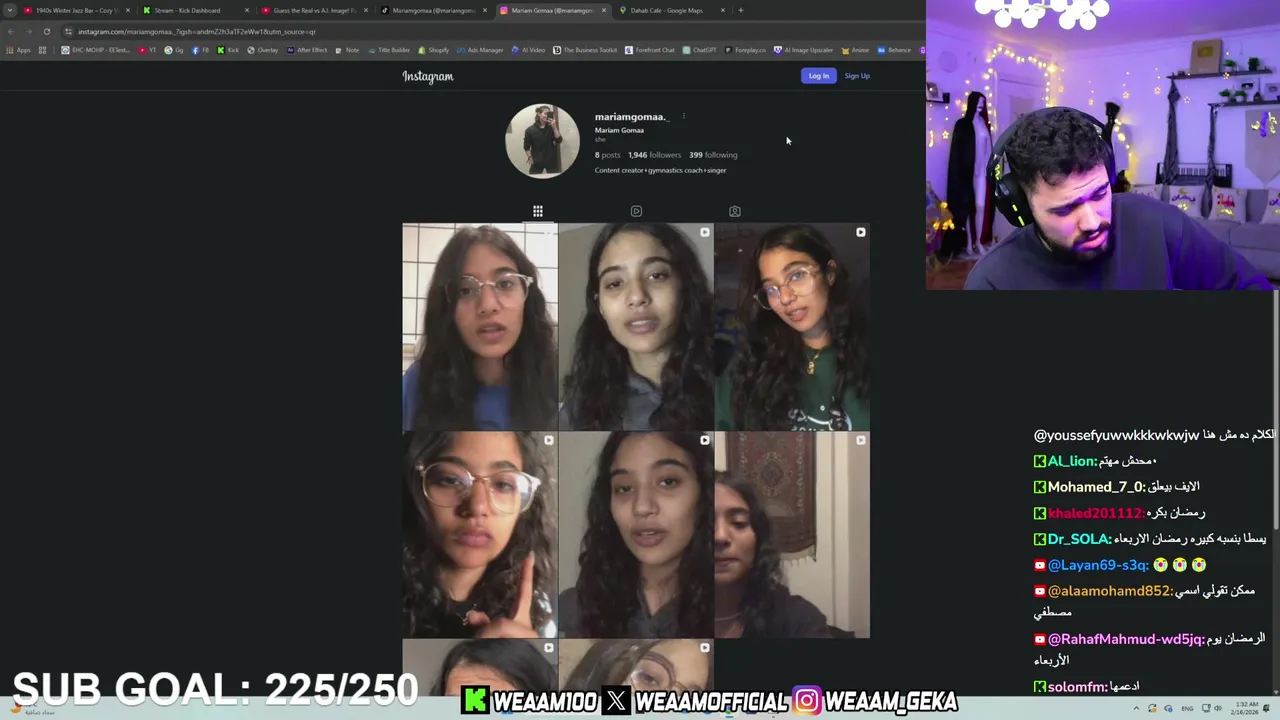Open reel with wall tapestry background
The width and height of the screenshot is (1280, 720).
point(792,535)
